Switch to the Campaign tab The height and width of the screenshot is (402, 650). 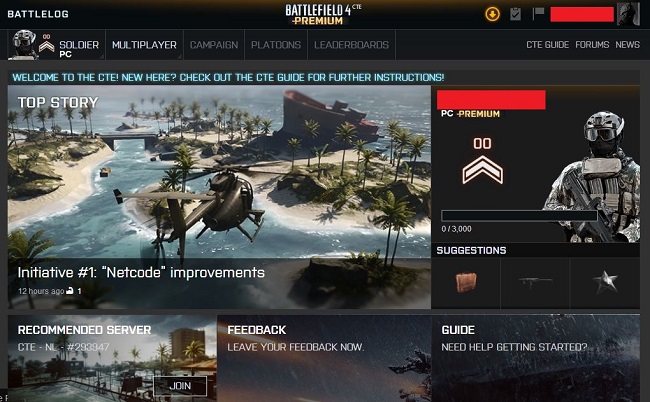point(214,45)
